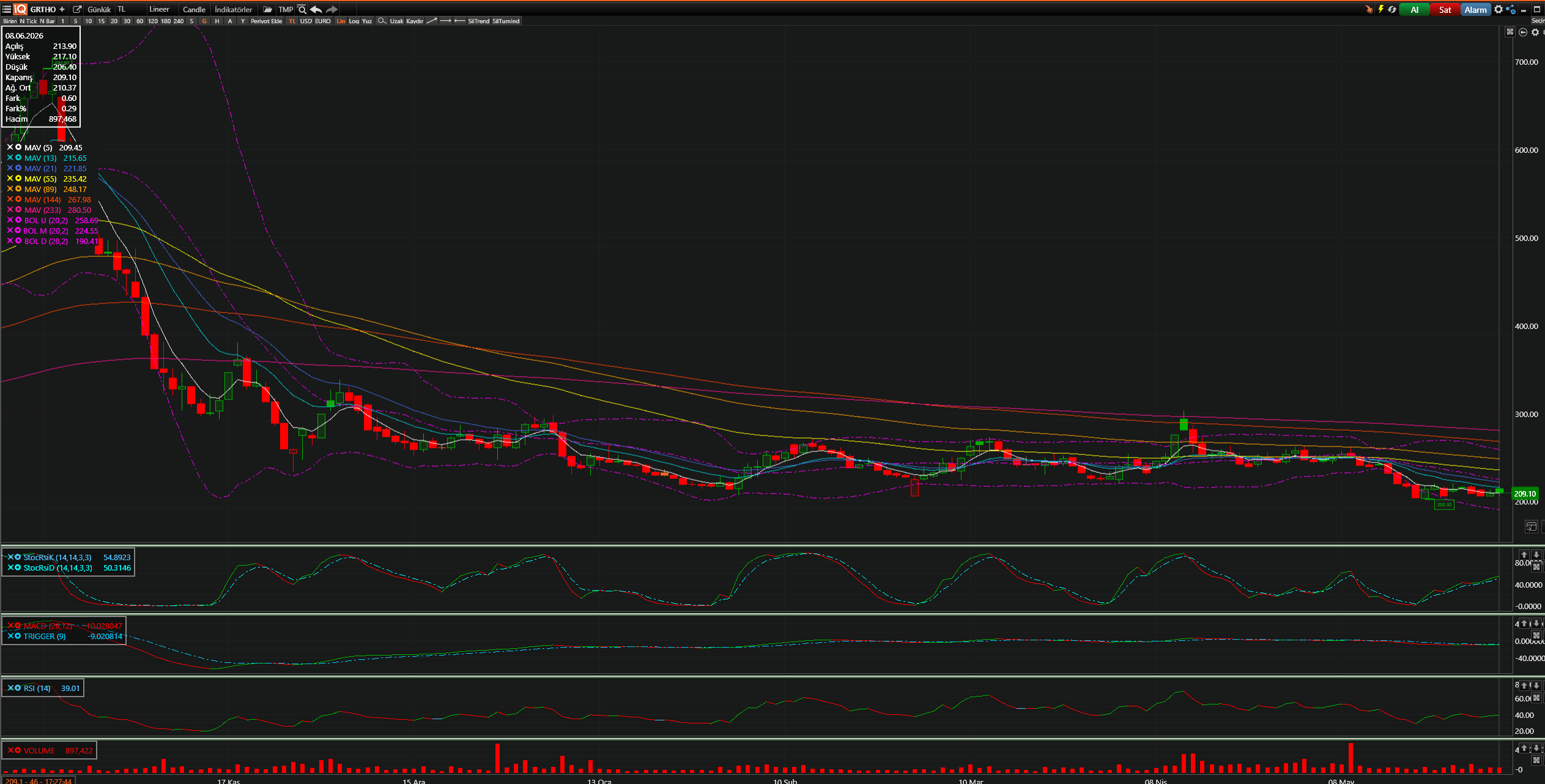1545x784 pixels.
Task: Click the plus icon next to GRTHO
Action: click(x=62, y=9)
